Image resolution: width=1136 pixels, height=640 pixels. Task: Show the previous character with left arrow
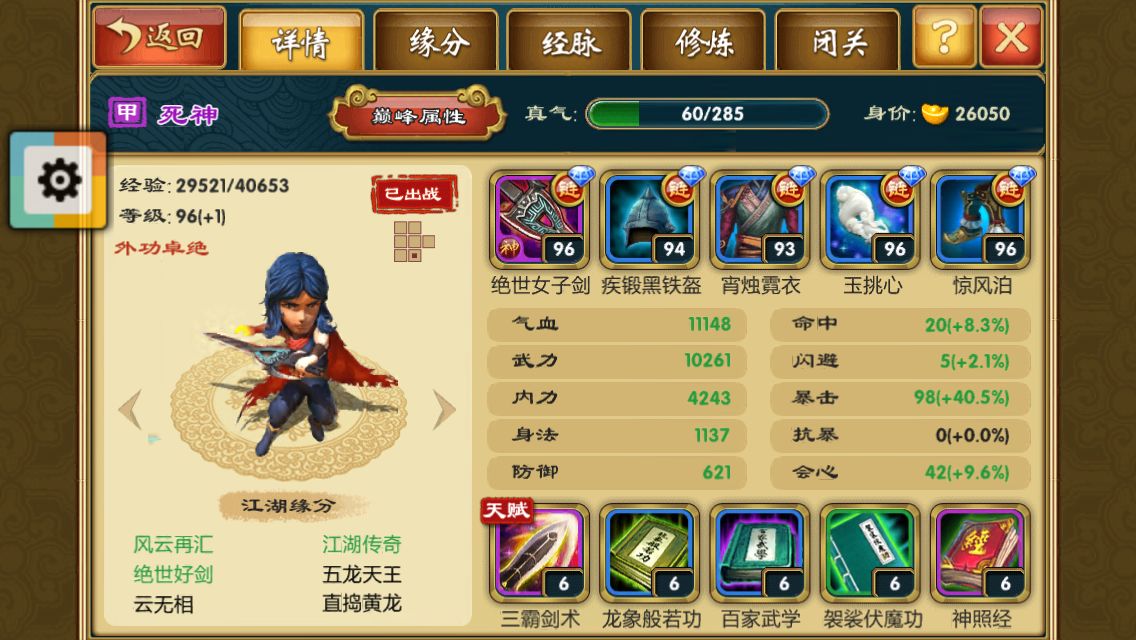[130, 410]
